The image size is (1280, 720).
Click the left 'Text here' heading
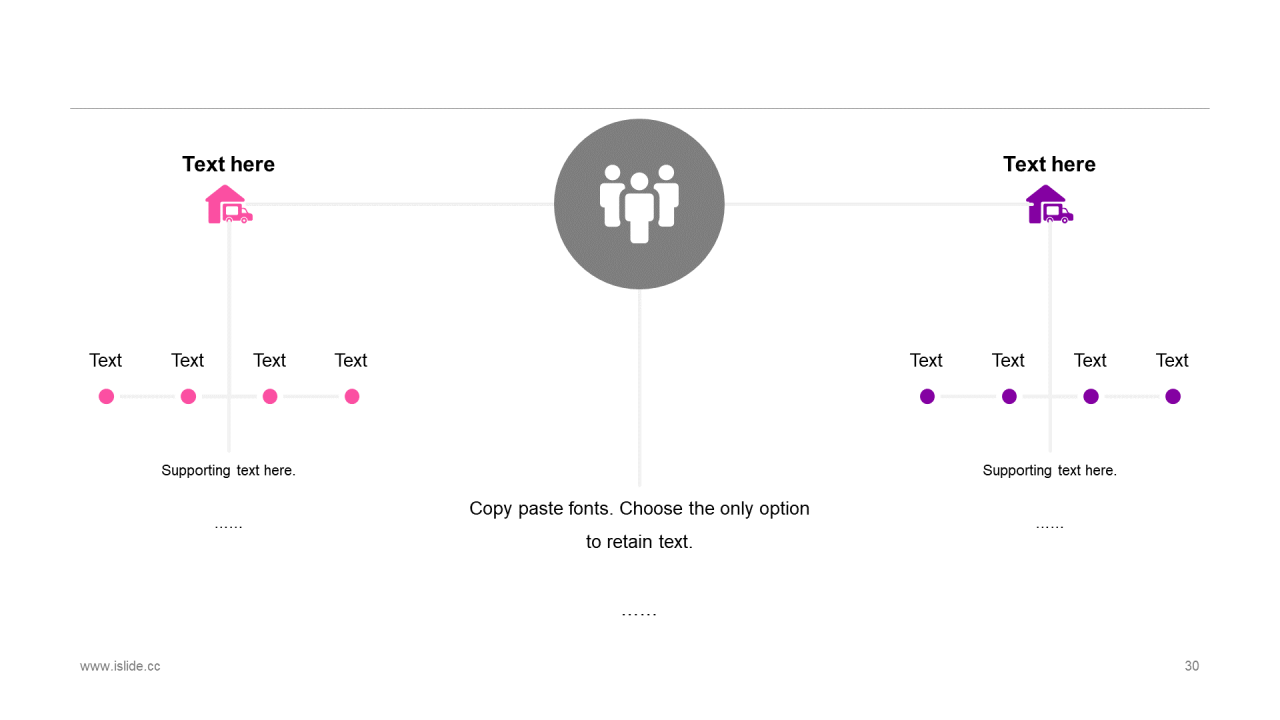[228, 164]
